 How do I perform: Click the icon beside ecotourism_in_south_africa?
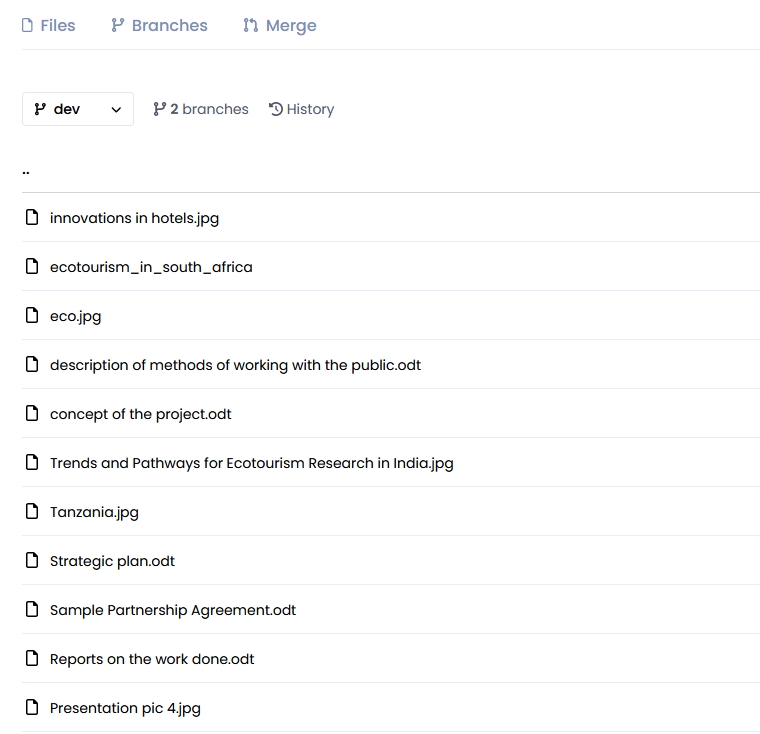pyautogui.click(x=32, y=267)
